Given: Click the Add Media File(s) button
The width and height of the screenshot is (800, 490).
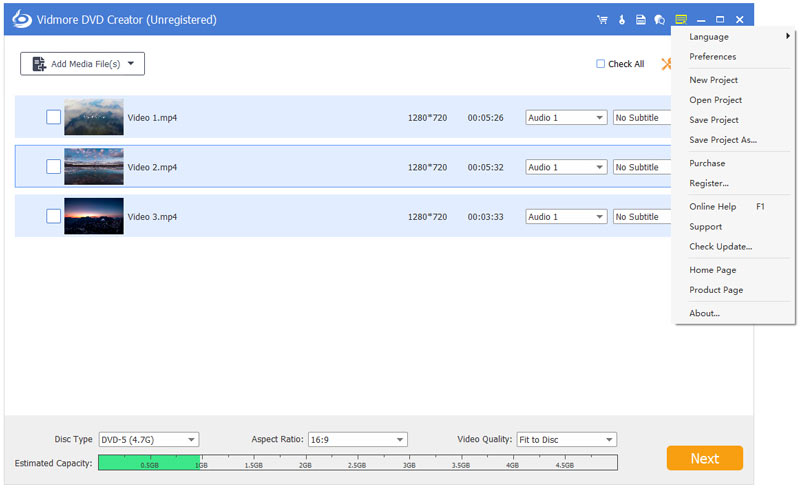Looking at the screenshot, I should 83,64.
